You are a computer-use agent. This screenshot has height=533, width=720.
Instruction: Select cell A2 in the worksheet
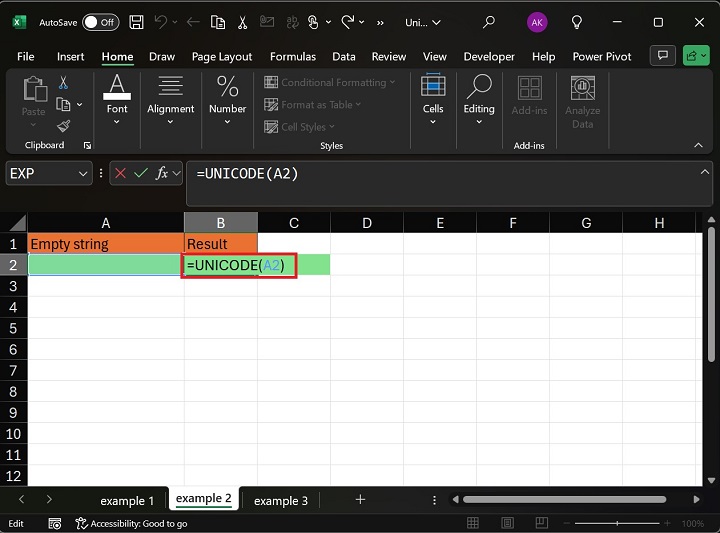[105, 265]
